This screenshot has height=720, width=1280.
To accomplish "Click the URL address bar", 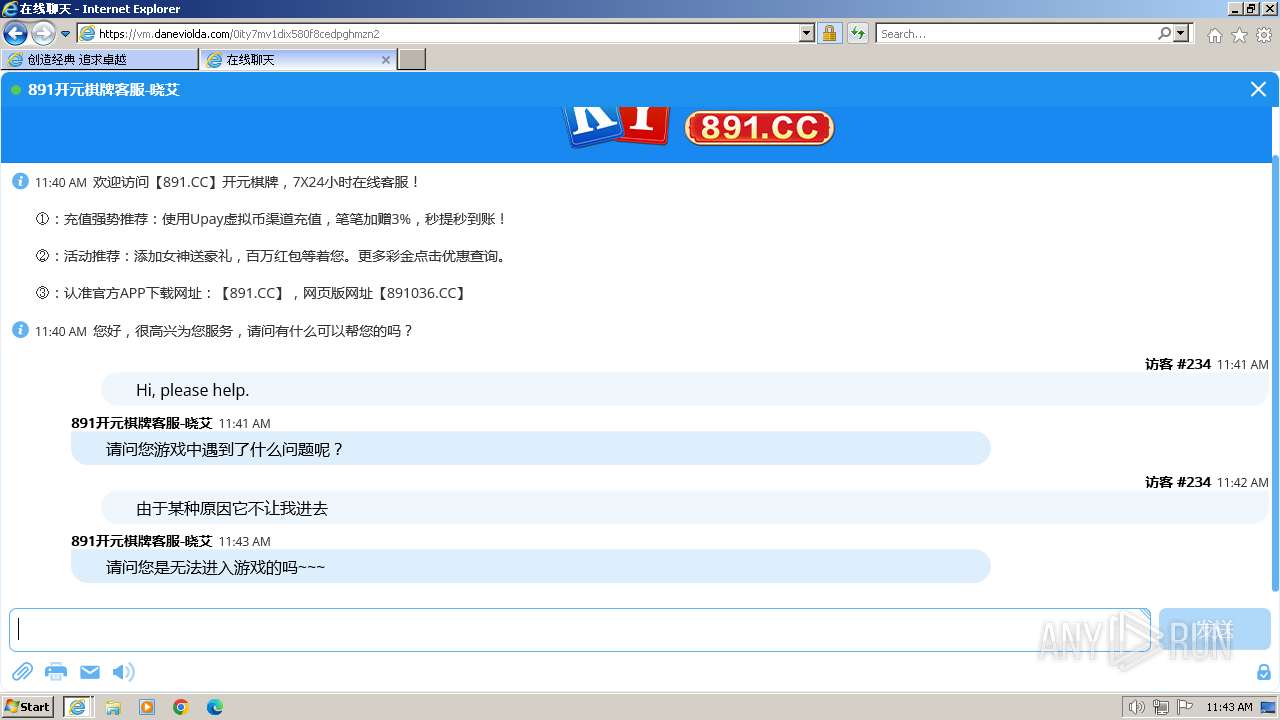I will pos(447,34).
